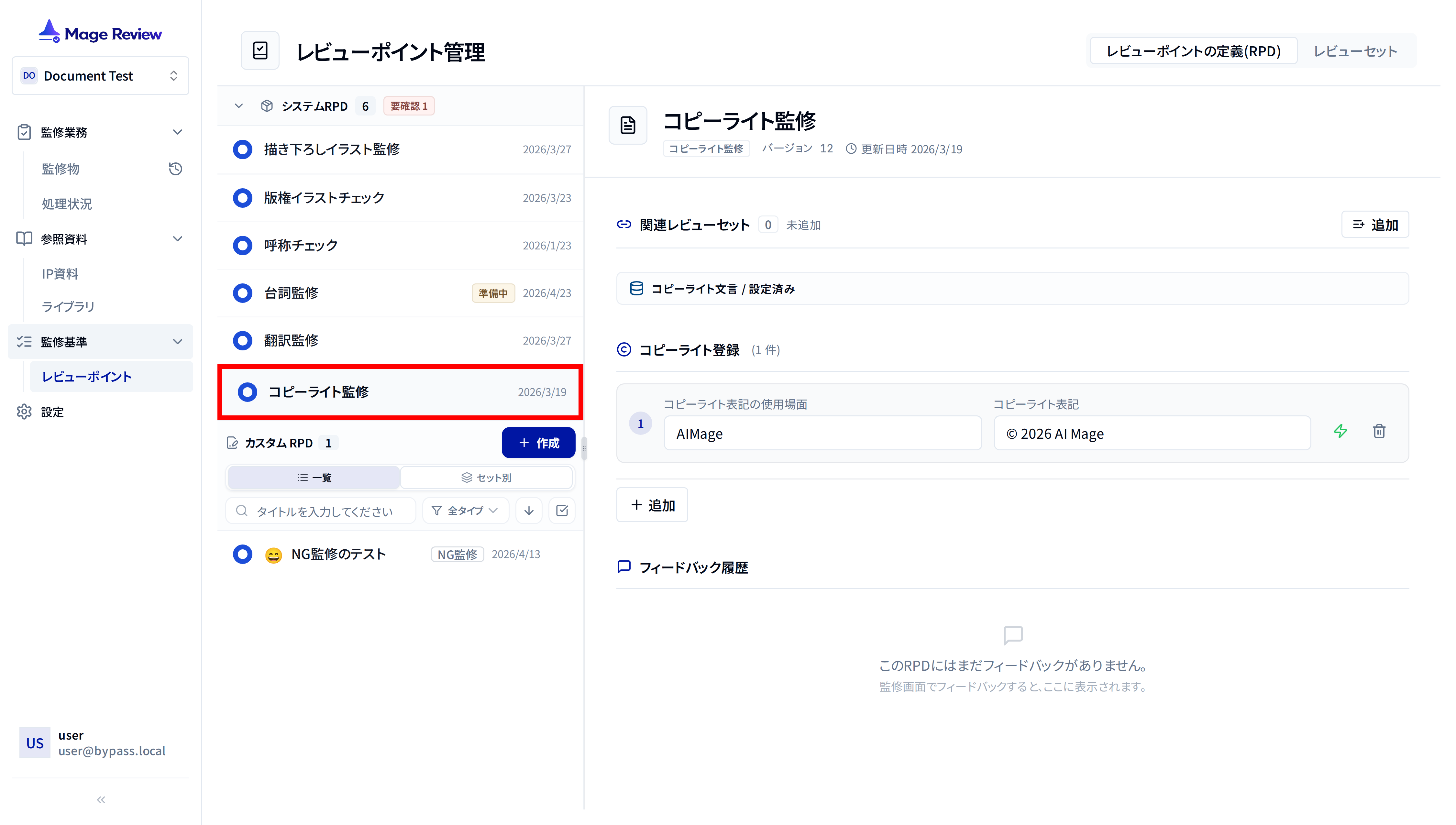Click the smiley emoji on NG監修のテスト
The width and height of the screenshot is (1456, 825).
[274, 555]
